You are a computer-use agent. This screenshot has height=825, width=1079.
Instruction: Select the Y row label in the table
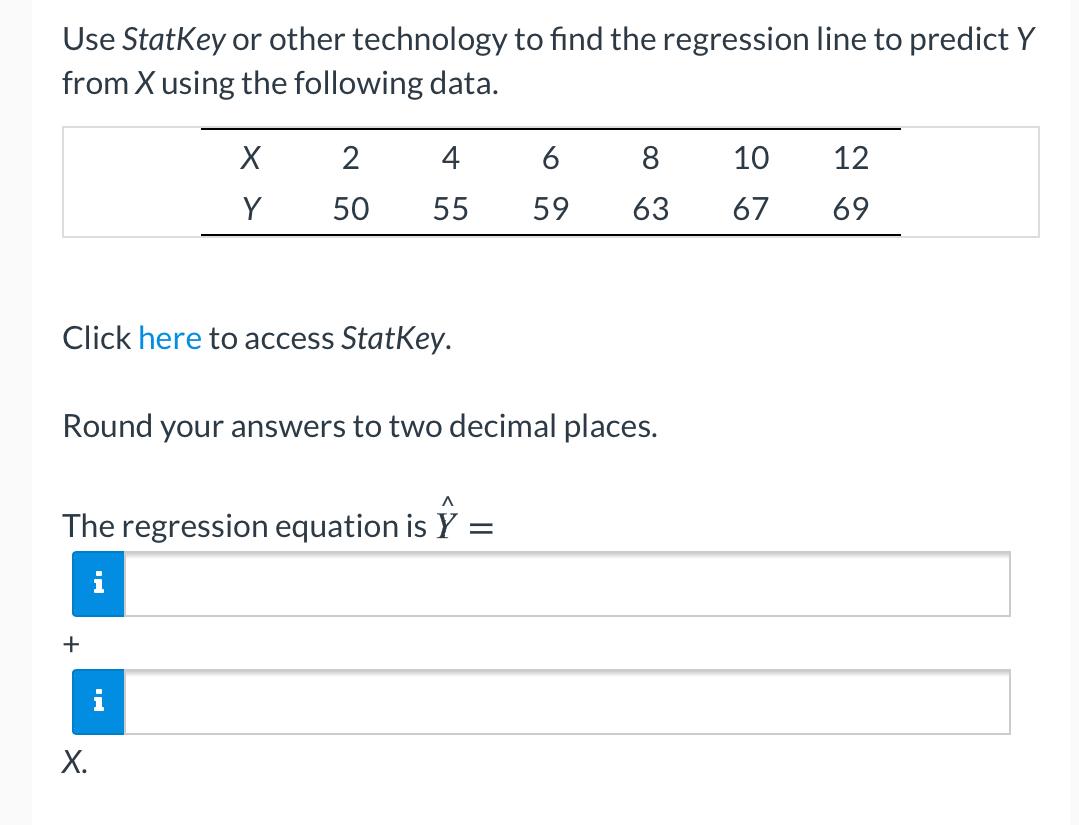[249, 209]
